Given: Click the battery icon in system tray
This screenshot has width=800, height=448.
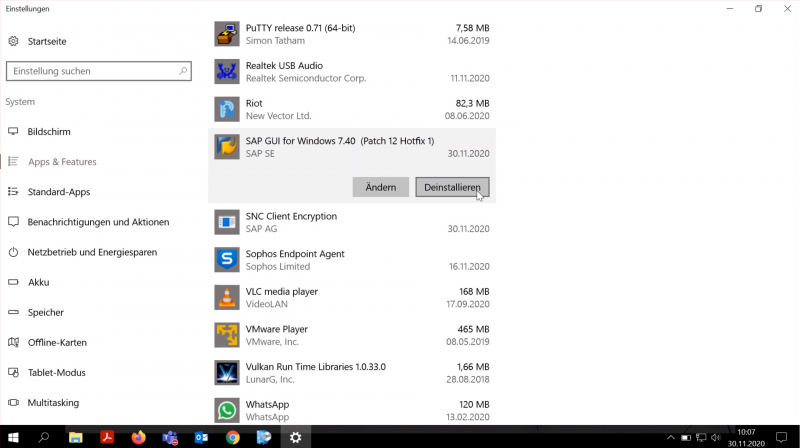Looking at the screenshot, I should 686,438.
